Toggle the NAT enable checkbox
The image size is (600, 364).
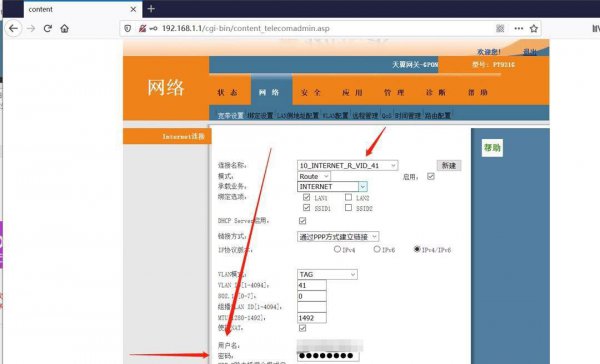302,328
